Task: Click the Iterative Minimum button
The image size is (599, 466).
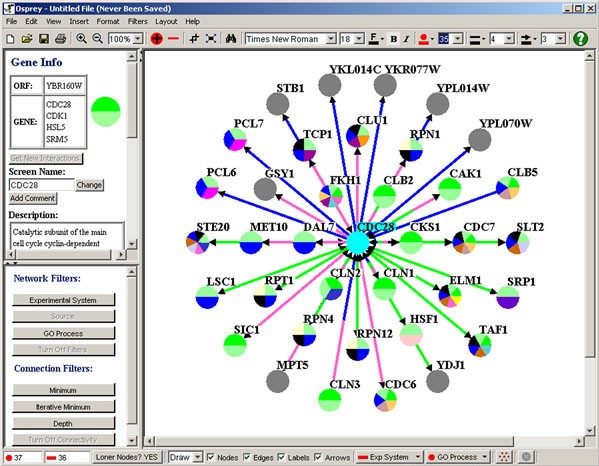Action: tap(63, 407)
